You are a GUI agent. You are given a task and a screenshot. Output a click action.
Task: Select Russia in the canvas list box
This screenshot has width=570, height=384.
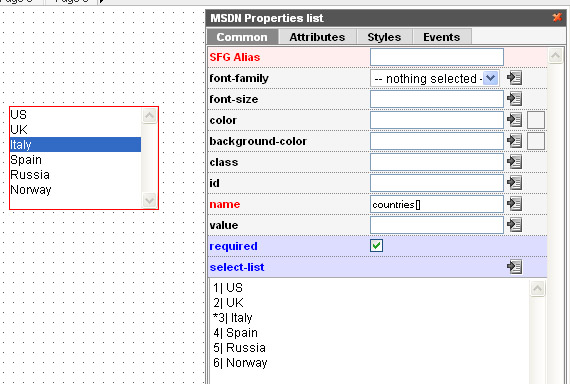click(x=75, y=175)
